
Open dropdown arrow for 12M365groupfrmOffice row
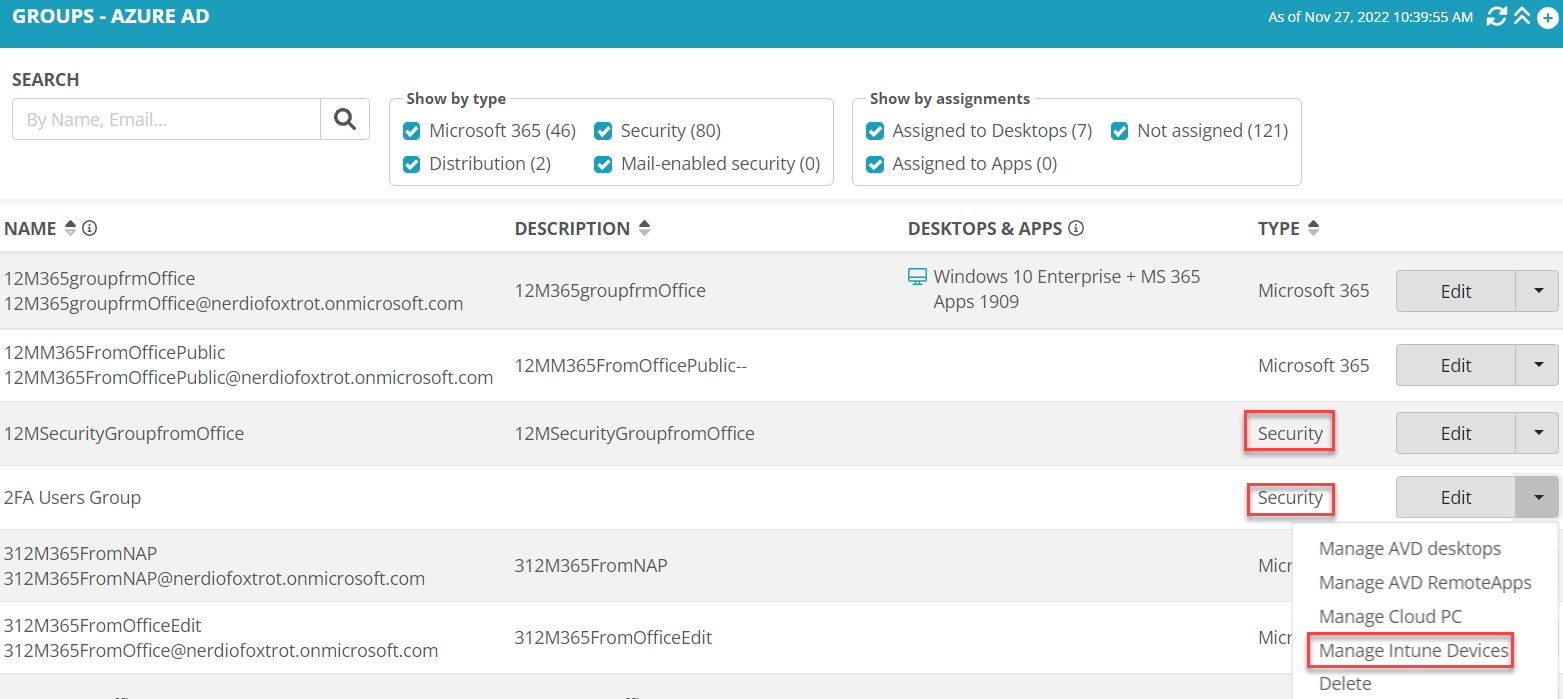(x=1538, y=291)
